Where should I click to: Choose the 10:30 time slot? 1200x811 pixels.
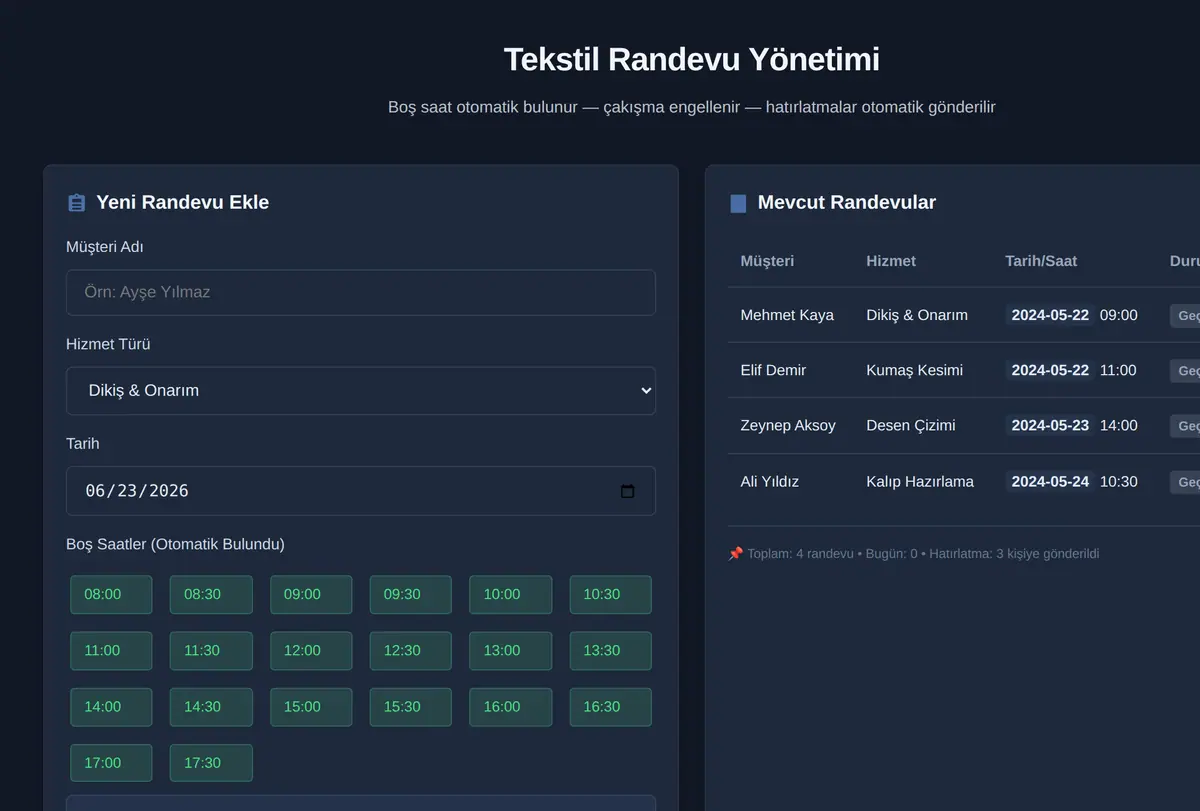[x=611, y=594]
